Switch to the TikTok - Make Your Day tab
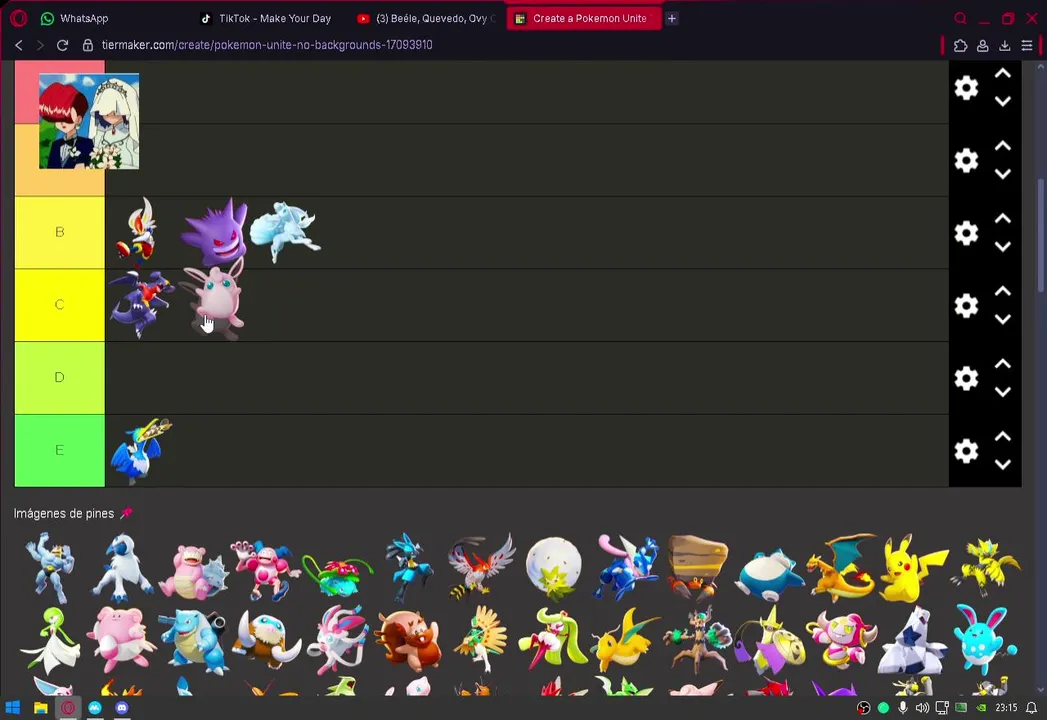Image resolution: width=1047 pixels, height=720 pixels. [266, 19]
